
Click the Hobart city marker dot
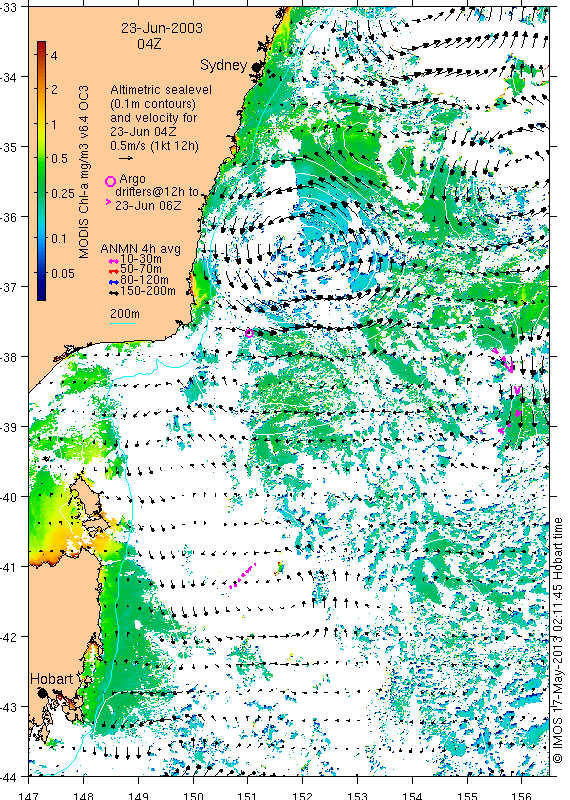tap(42, 693)
